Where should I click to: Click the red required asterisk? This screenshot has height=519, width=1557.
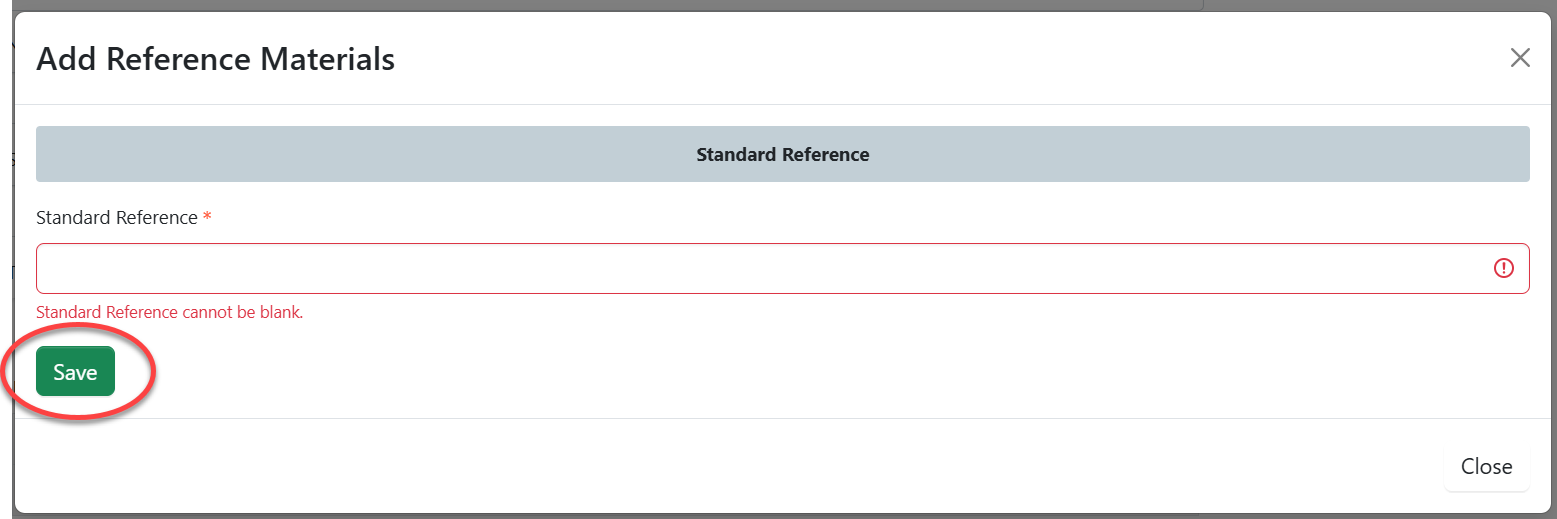click(x=207, y=218)
